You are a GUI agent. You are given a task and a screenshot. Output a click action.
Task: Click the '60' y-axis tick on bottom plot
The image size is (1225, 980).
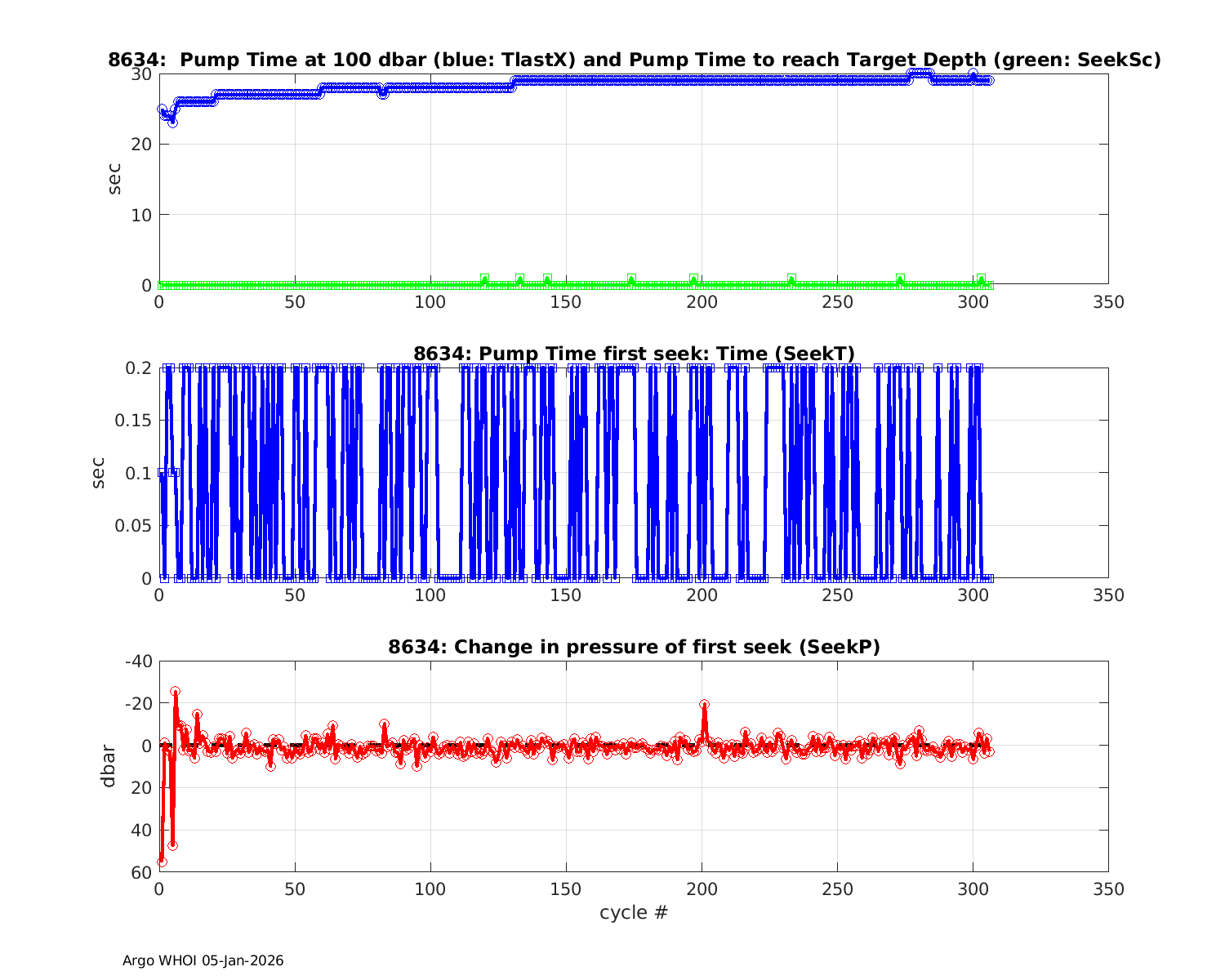[x=141, y=873]
